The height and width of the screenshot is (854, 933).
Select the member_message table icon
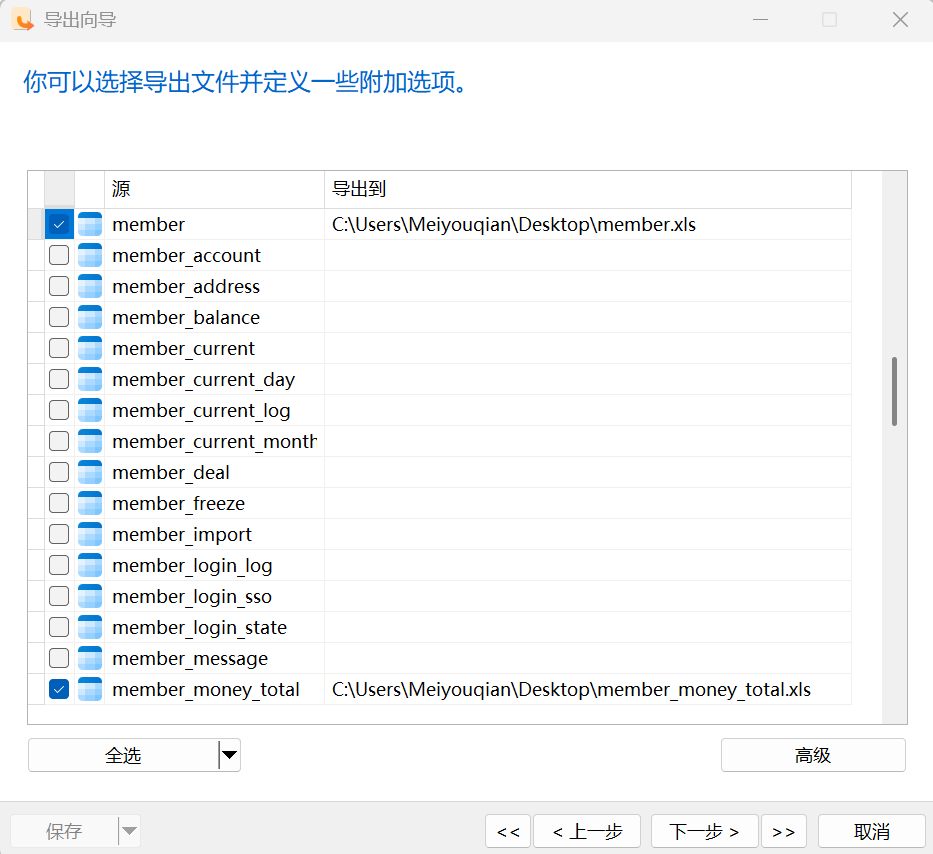90,659
